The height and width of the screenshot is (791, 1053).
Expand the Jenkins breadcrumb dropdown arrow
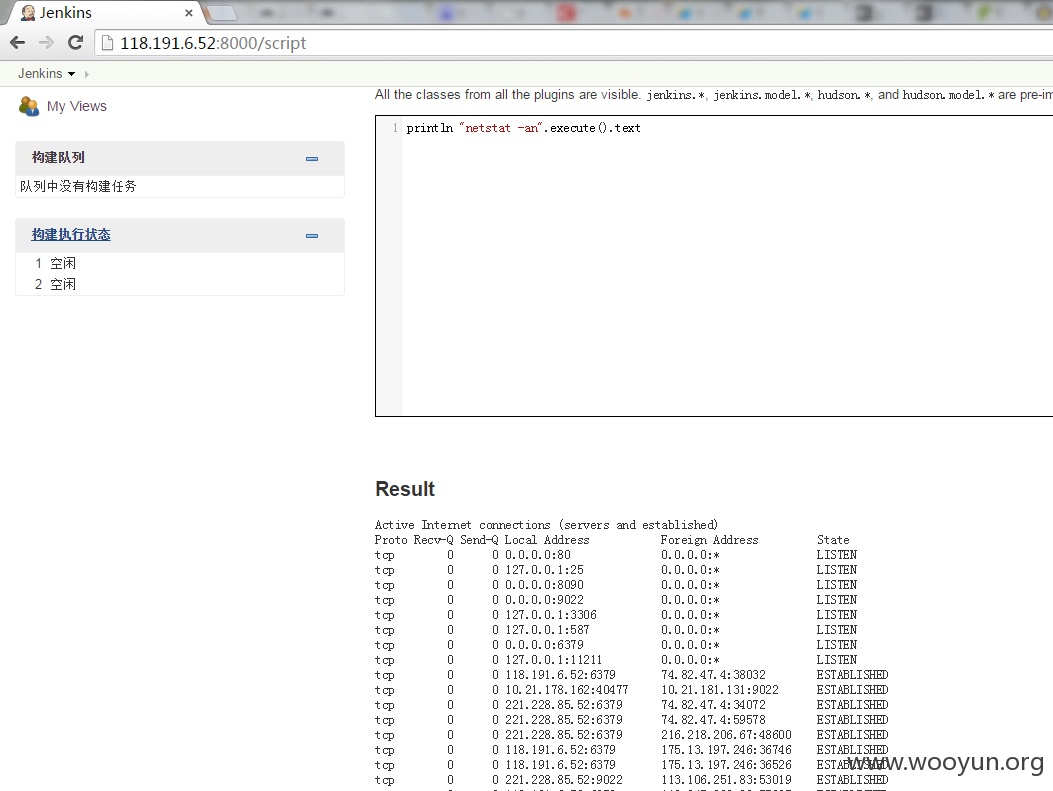71,74
